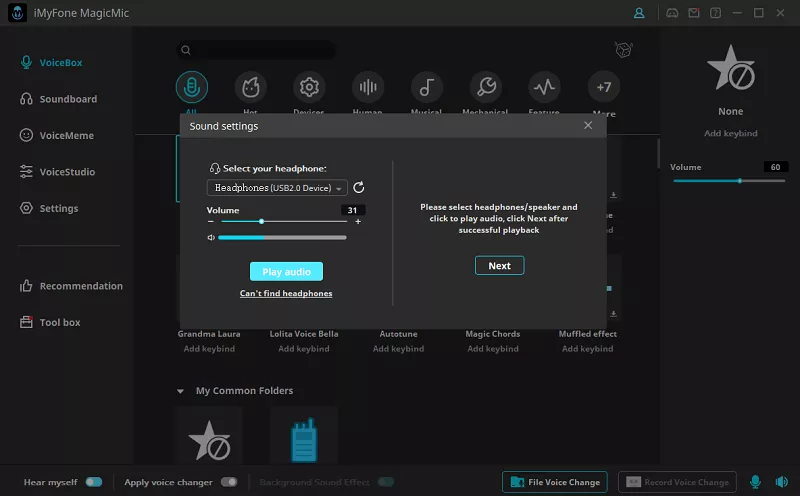
Task: Click the speaker output level bar
Action: pos(282,237)
